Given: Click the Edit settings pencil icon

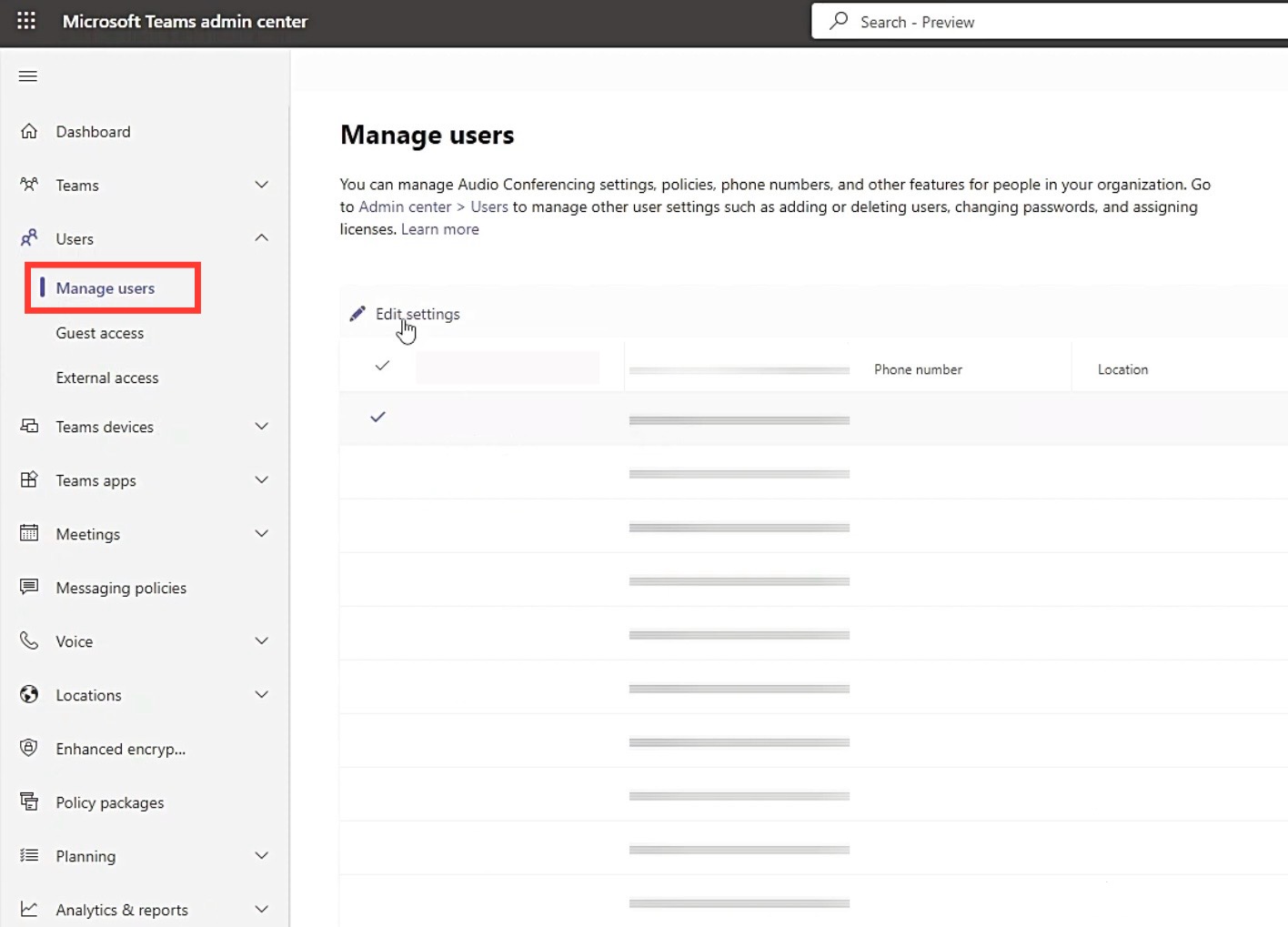Looking at the screenshot, I should (357, 314).
